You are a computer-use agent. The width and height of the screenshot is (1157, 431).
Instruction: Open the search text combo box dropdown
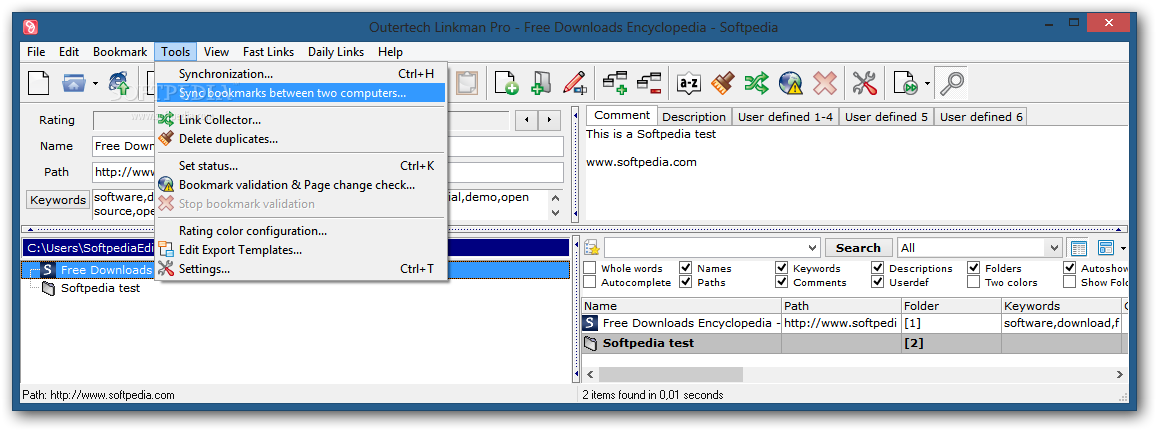coord(812,248)
